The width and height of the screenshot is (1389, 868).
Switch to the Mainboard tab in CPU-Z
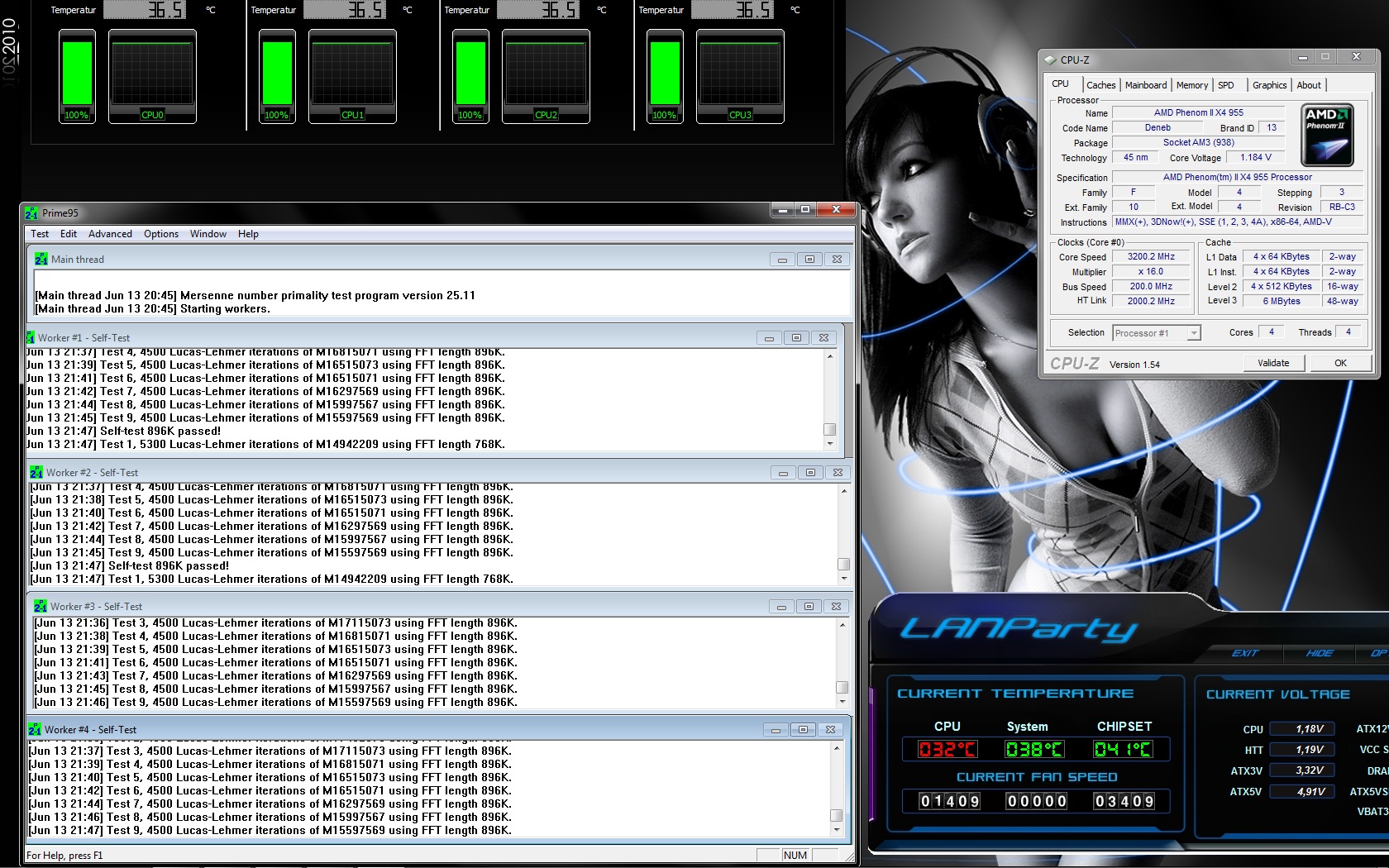coord(1146,85)
